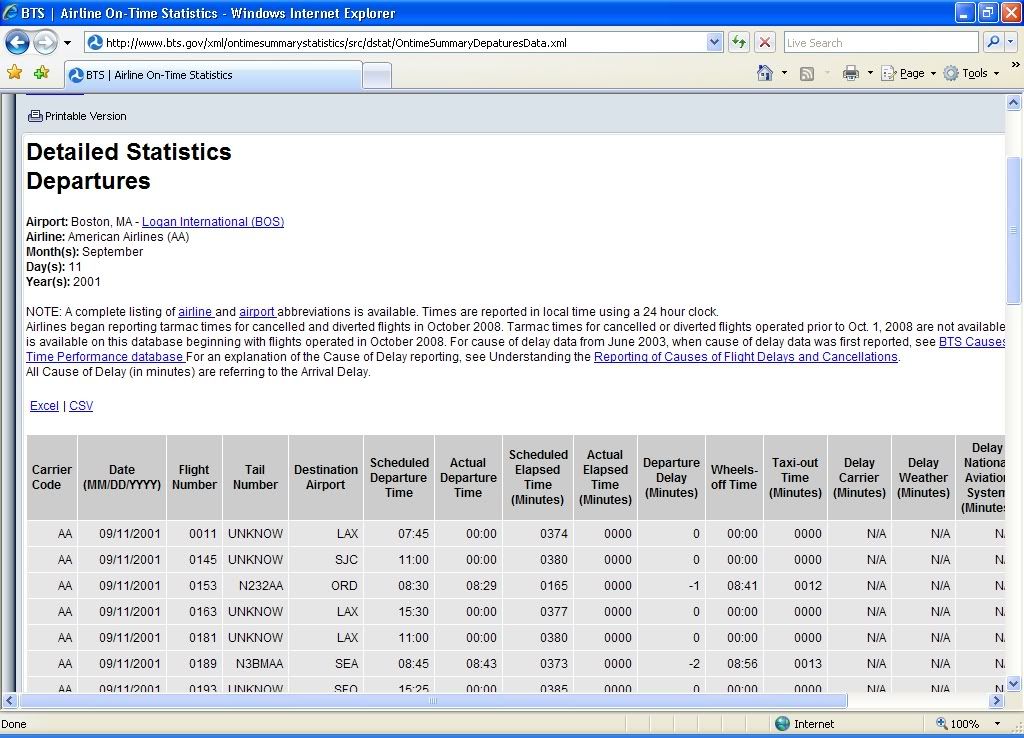Click the Print icon in toolbar
The height and width of the screenshot is (738, 1024).
pos(850,73)
